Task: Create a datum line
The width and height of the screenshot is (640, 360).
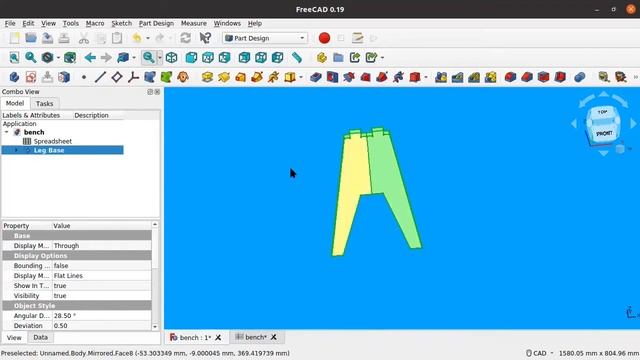Action: click(x=100, y=77)
